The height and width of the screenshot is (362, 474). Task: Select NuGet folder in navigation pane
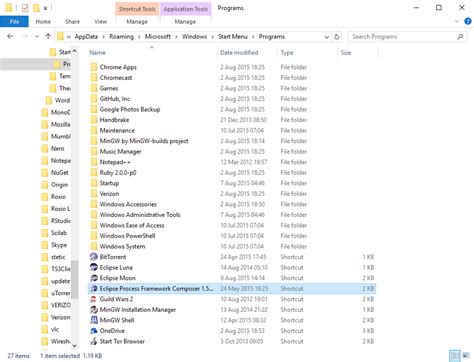[x=59, y=173]
